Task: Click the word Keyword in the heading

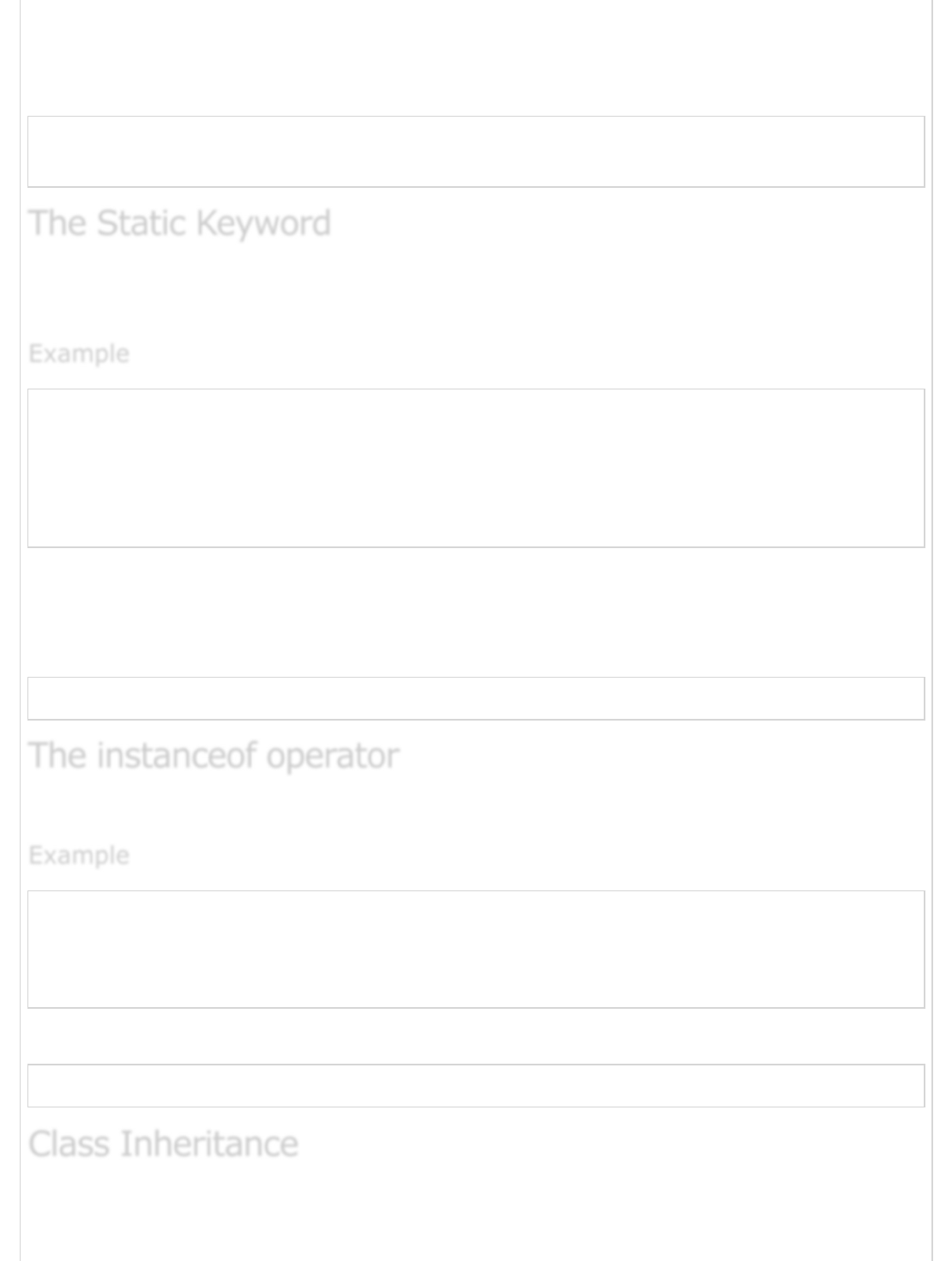Action: pyautogui.click(x=262, y=223)
